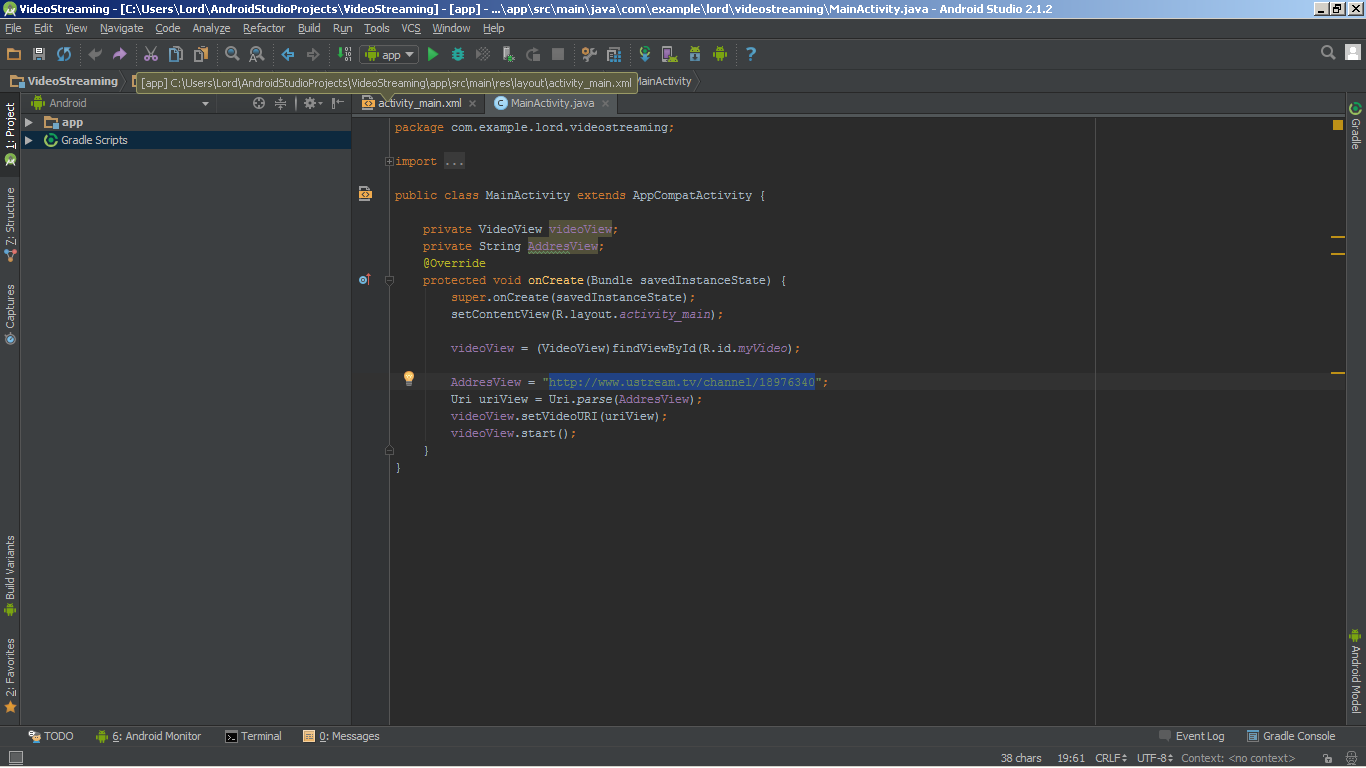Screen dimensions: 1366x768
Task: Click Attach Debugger to Android Process icon
Action: (x=508, y=54)
